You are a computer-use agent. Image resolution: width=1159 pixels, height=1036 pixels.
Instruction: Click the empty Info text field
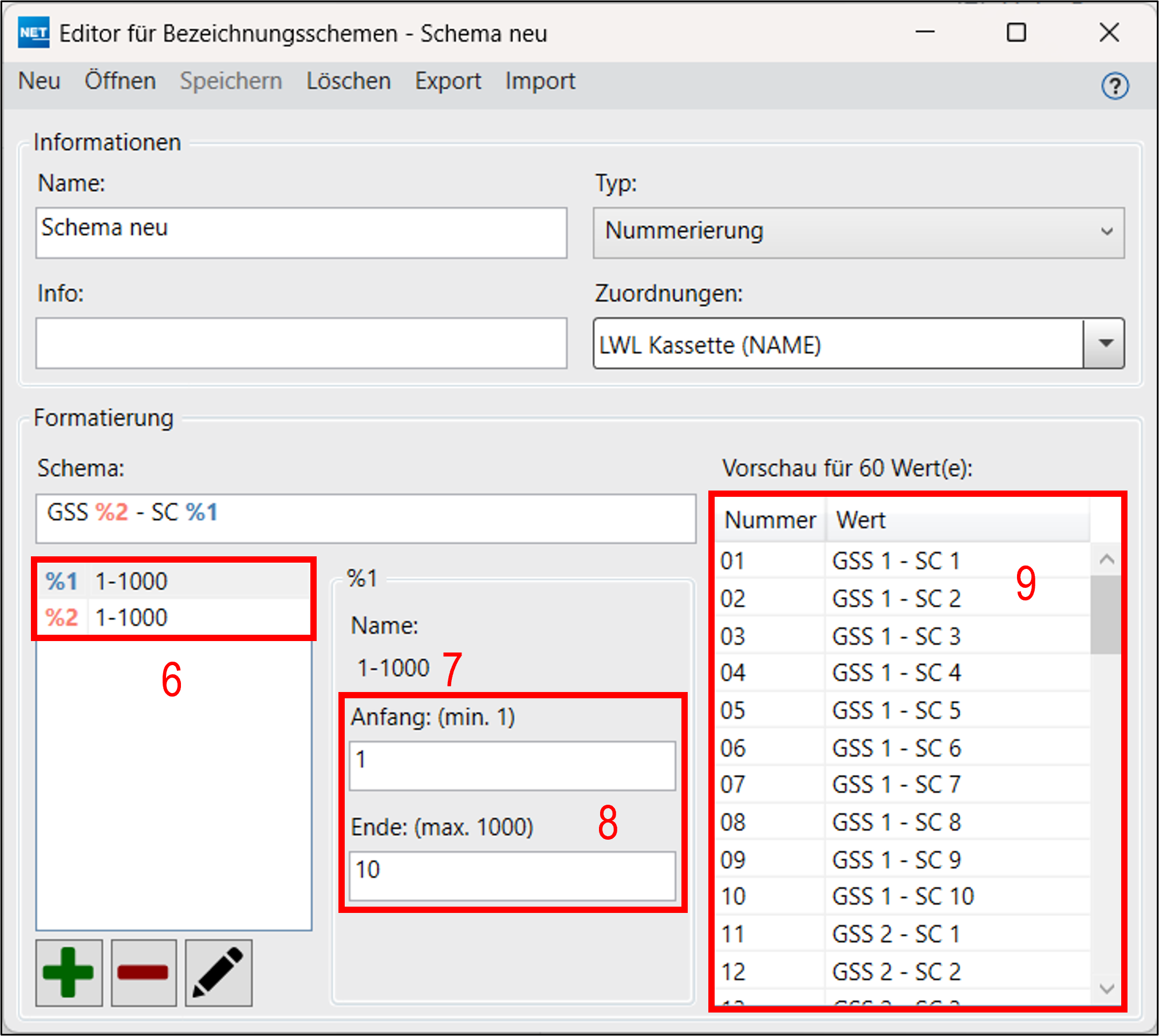pyautogui.click(x=301, y=342)
